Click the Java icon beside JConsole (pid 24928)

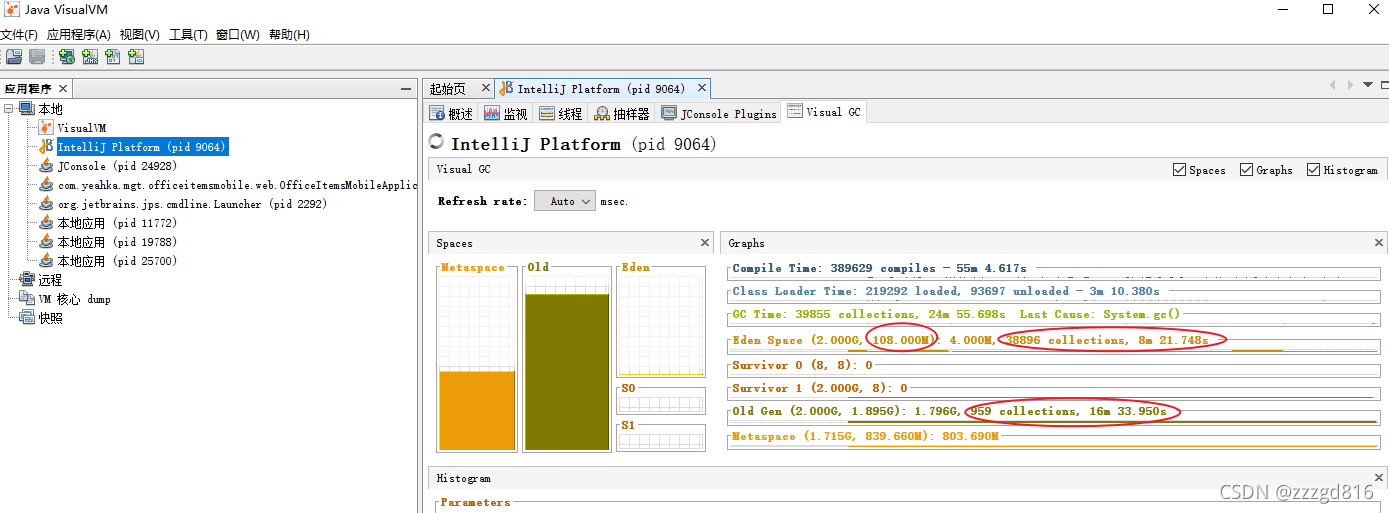pos(46,166)
